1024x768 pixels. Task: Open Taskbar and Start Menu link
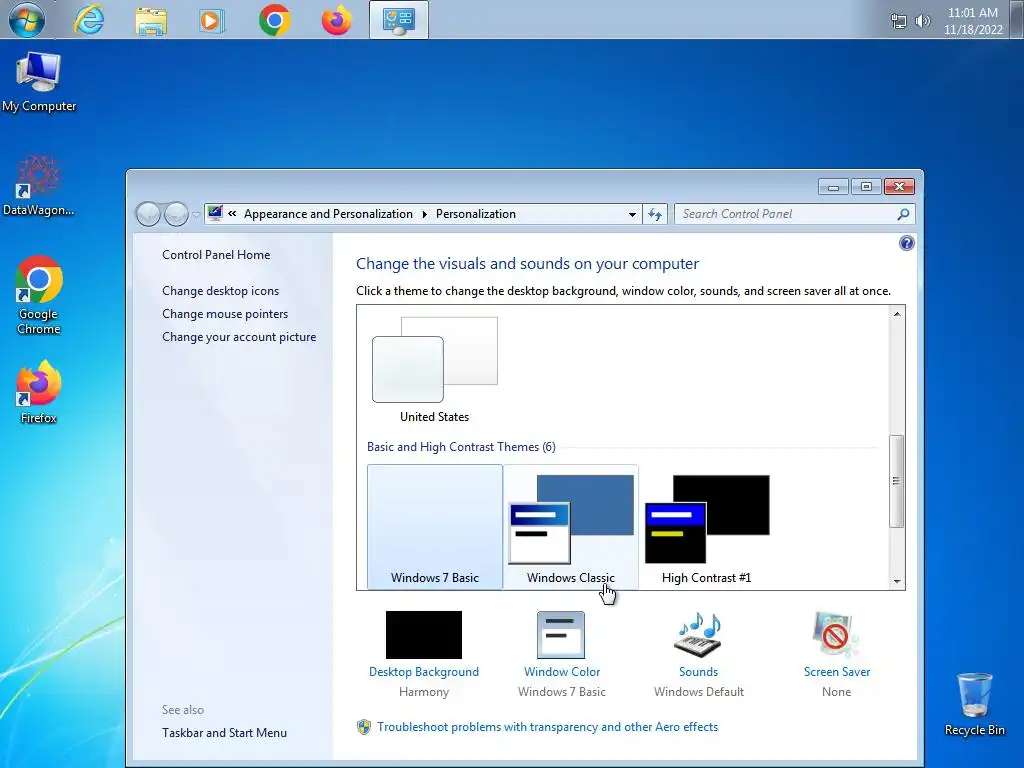click(x=225, y=733)
